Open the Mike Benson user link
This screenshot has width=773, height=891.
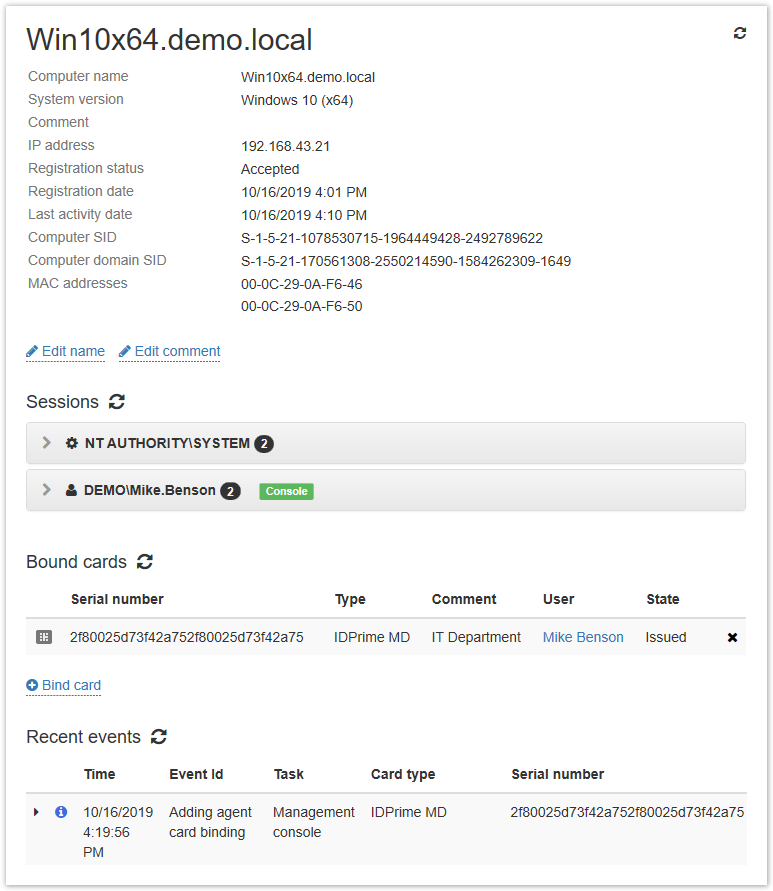583,637
